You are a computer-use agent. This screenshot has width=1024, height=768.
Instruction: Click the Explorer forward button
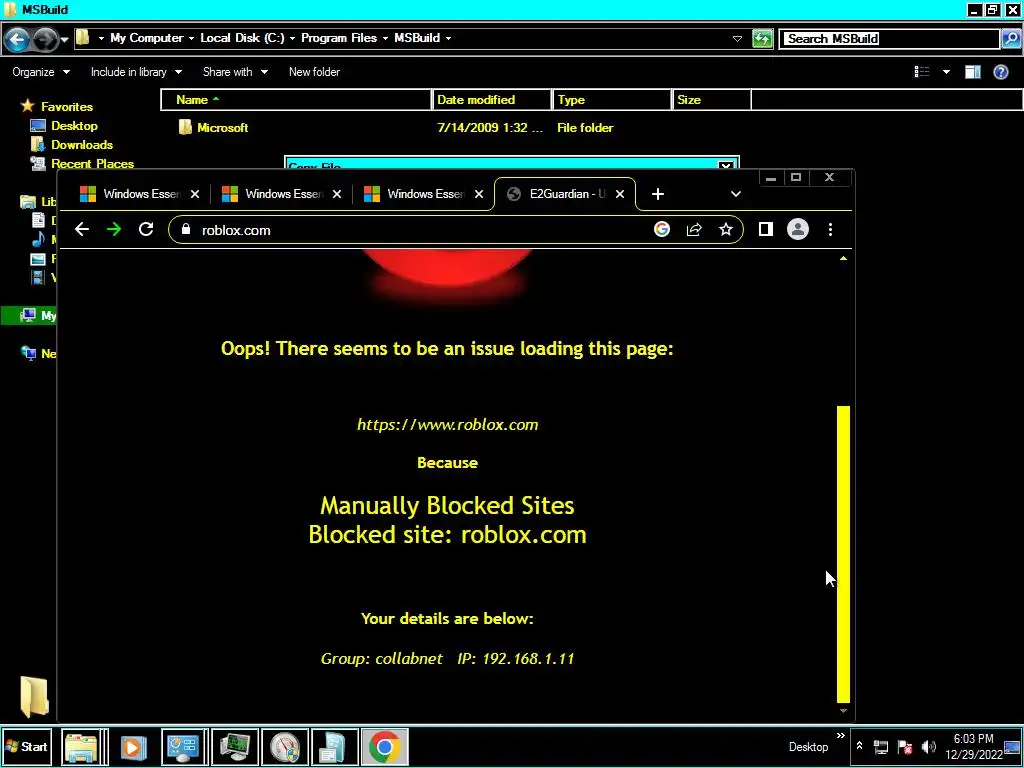[44, 40]
